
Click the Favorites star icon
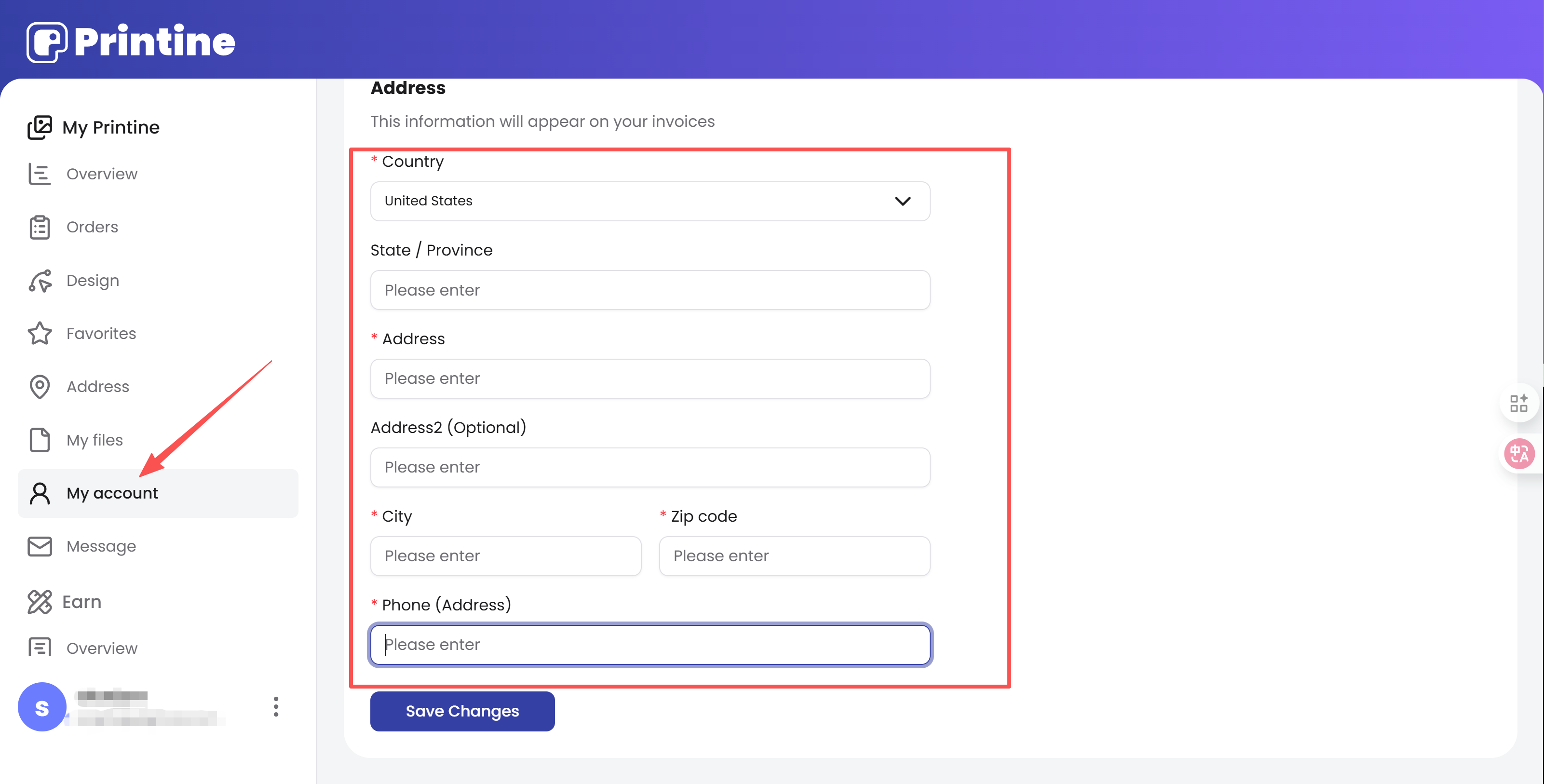tap(40, 333)
